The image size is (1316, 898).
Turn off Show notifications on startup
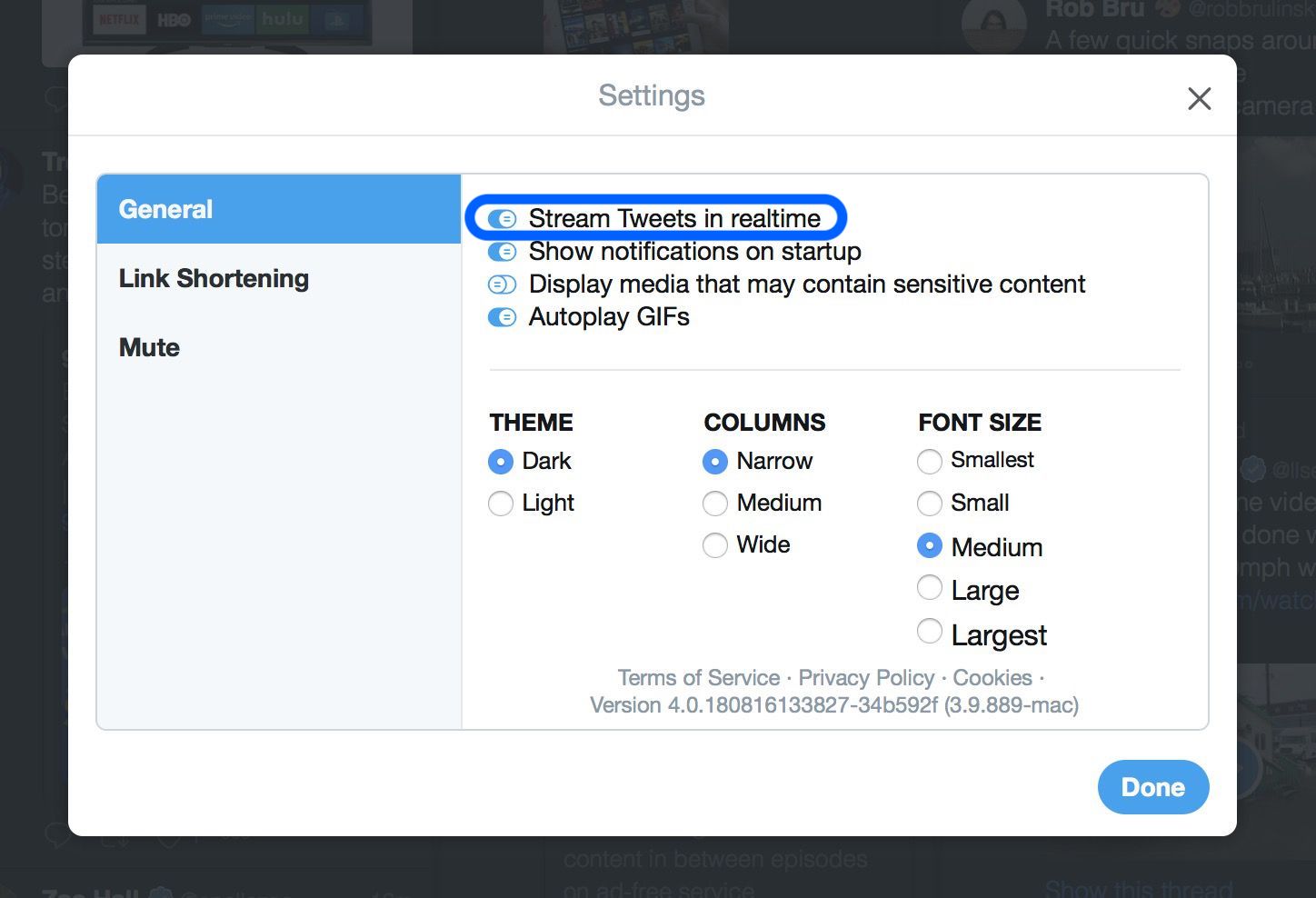(502, 252)
